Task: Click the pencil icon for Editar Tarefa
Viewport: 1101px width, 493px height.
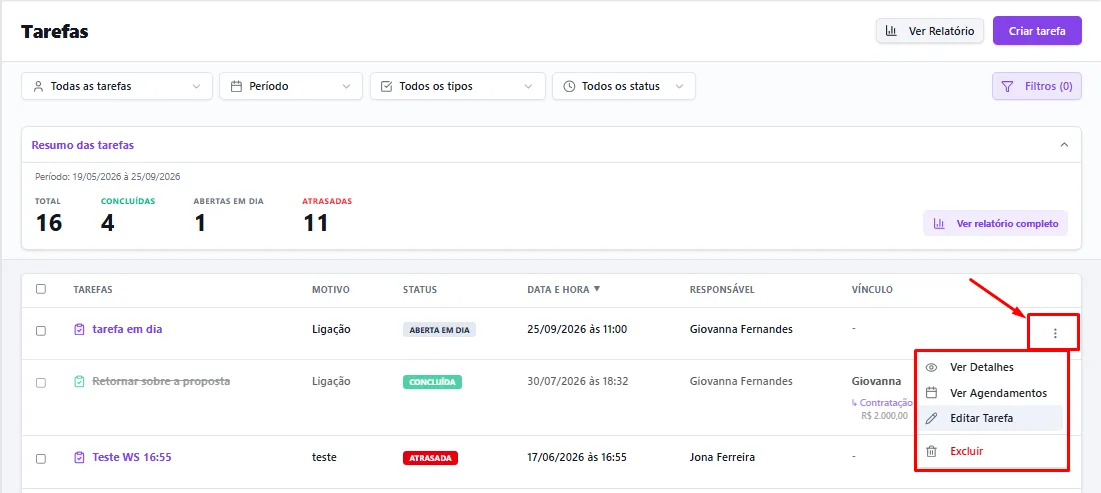Action: tap(932, 419)
